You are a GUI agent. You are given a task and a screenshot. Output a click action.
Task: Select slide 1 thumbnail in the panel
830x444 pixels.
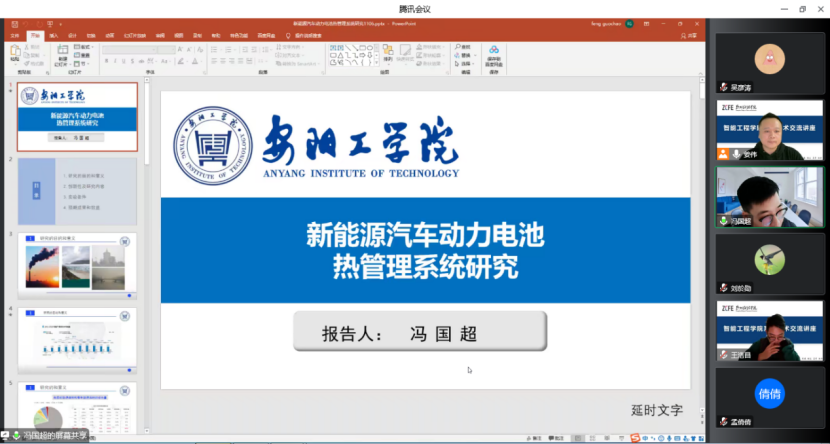(77, 116)
